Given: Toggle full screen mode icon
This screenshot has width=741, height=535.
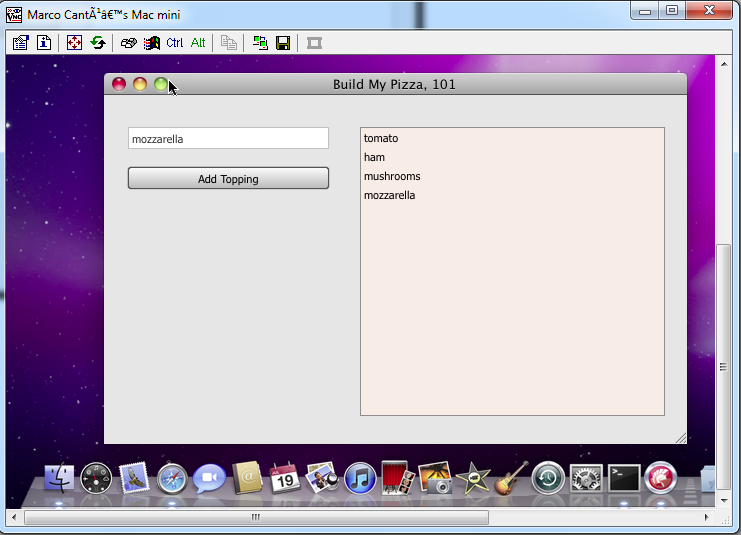Looking at the screenshot, I should point(74,43).
